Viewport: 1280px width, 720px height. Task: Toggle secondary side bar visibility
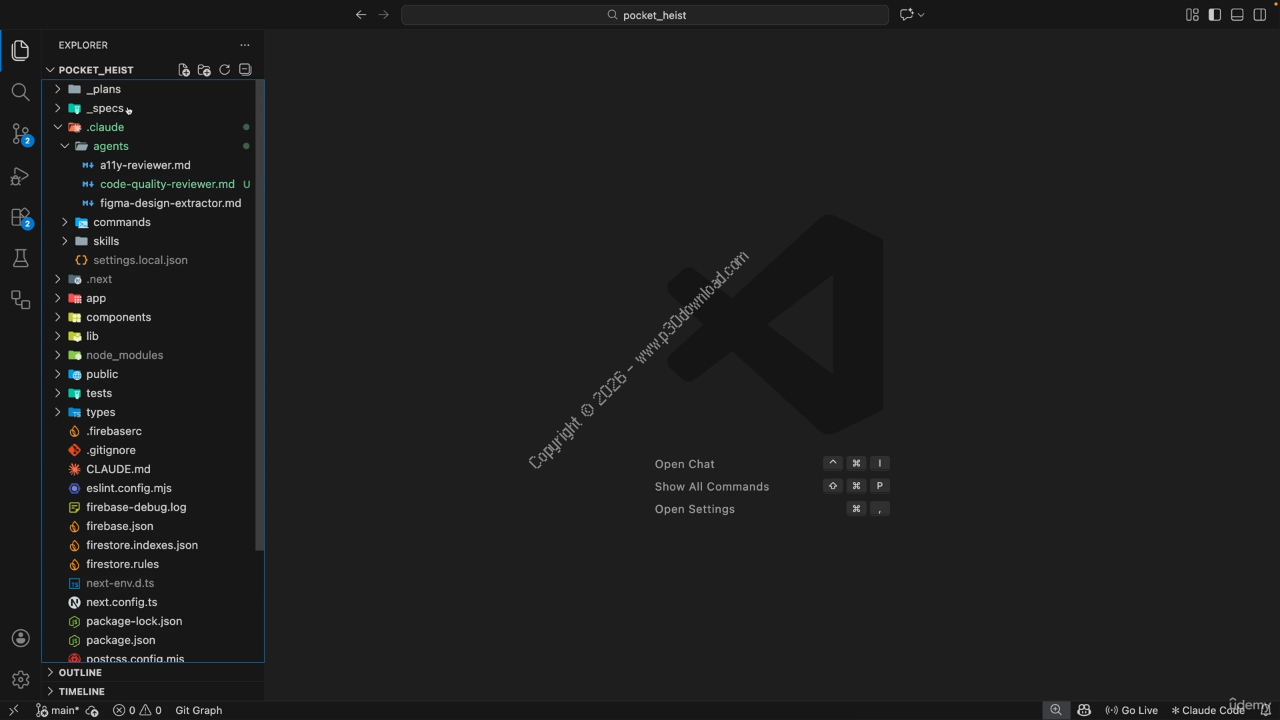click(1260, 15)
